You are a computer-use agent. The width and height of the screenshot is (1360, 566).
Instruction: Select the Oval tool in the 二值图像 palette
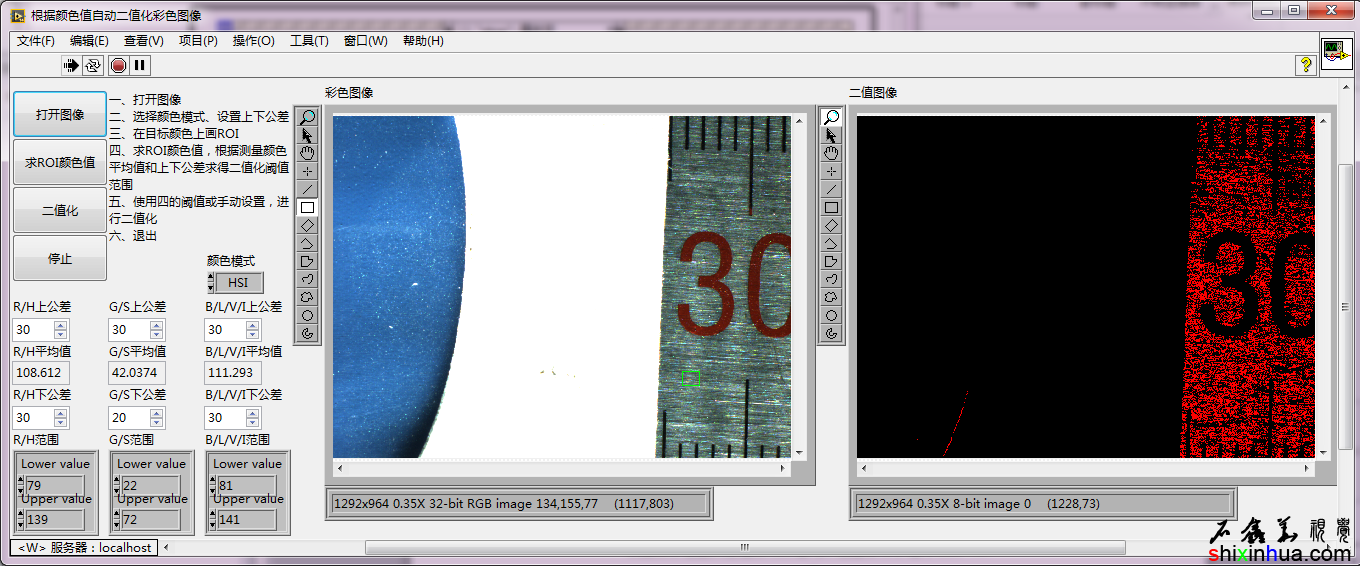pos(831,316)
